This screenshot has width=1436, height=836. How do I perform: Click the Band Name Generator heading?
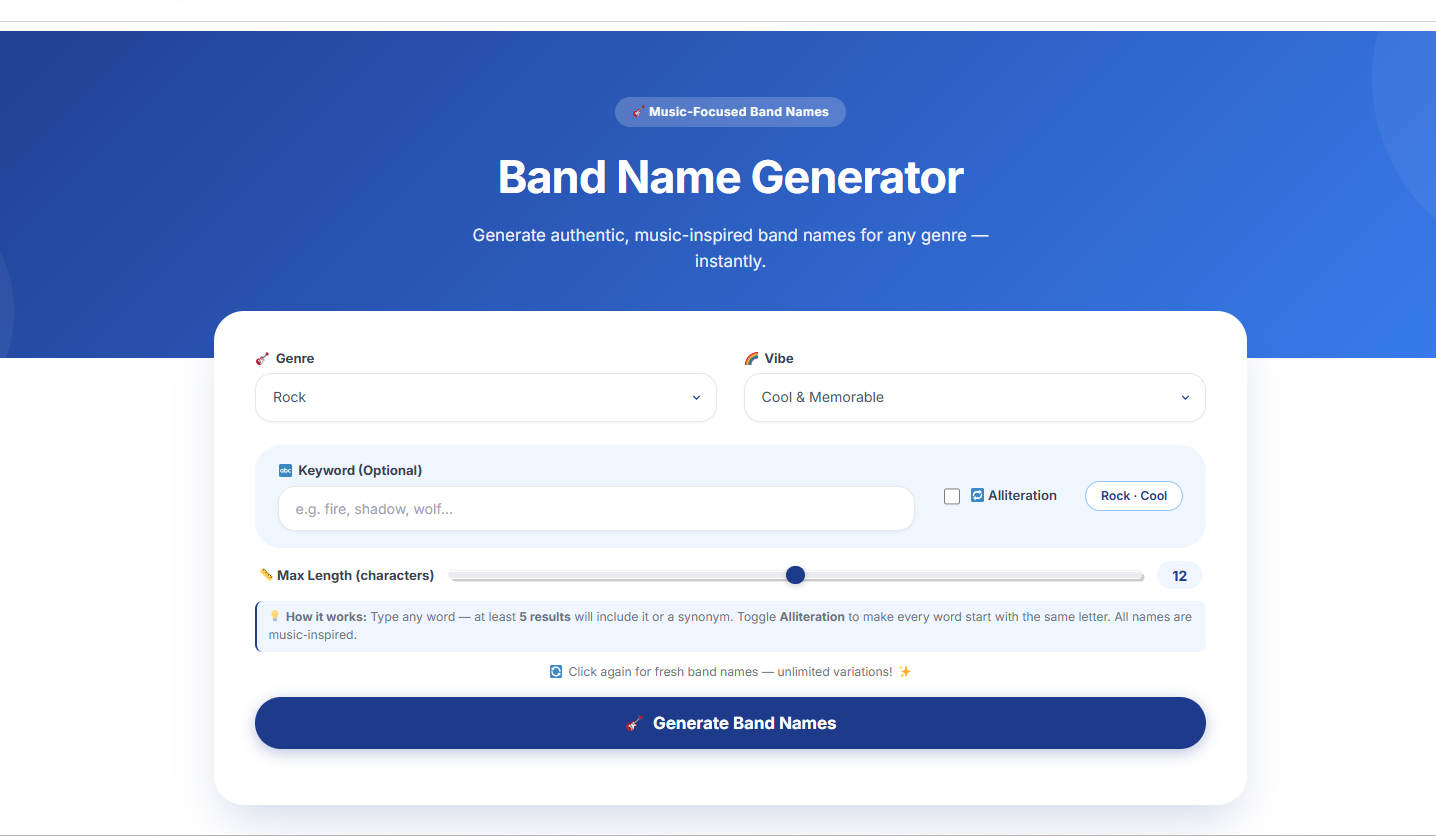point(730,177)
